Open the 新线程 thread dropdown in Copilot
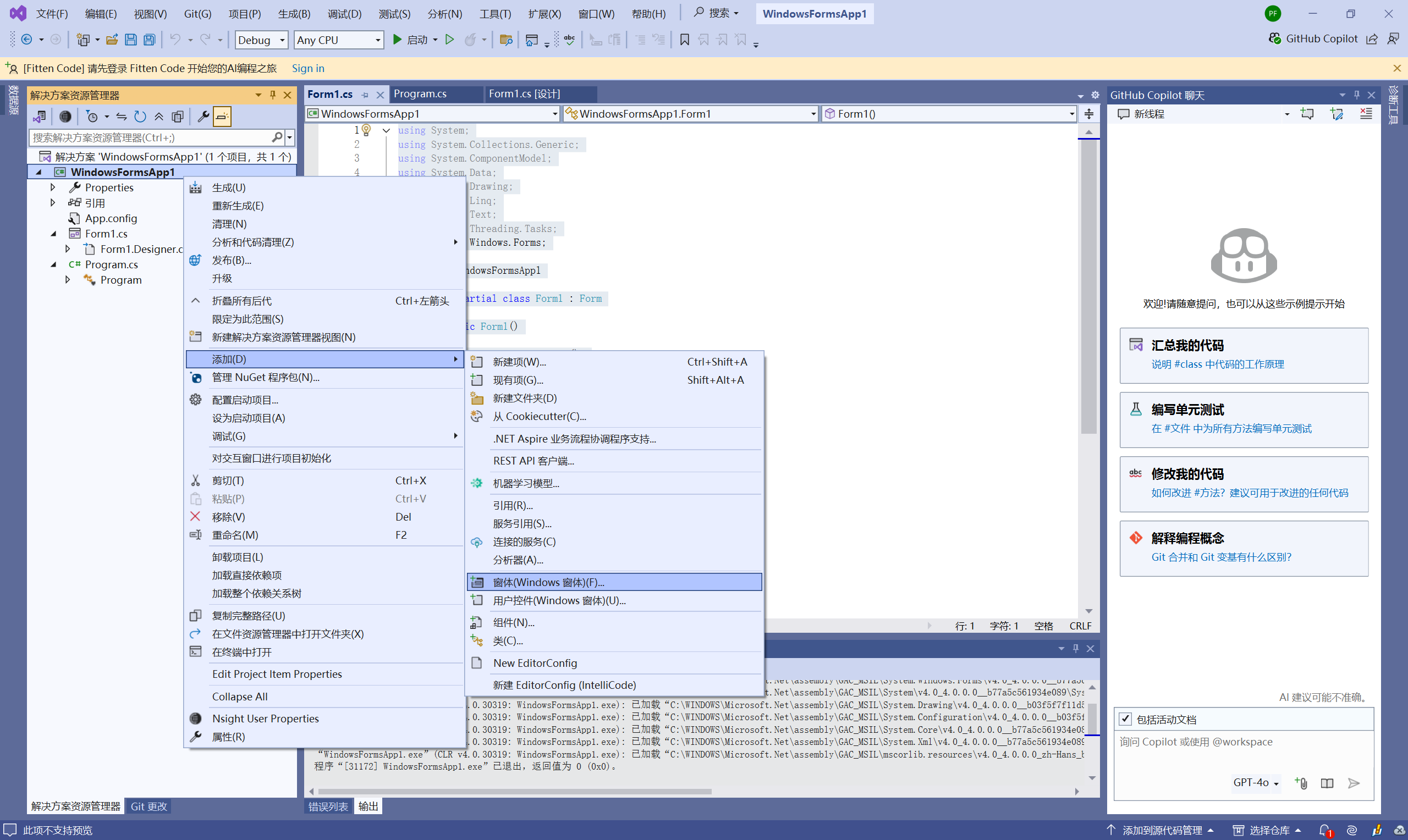 (x=1287, y=114)
